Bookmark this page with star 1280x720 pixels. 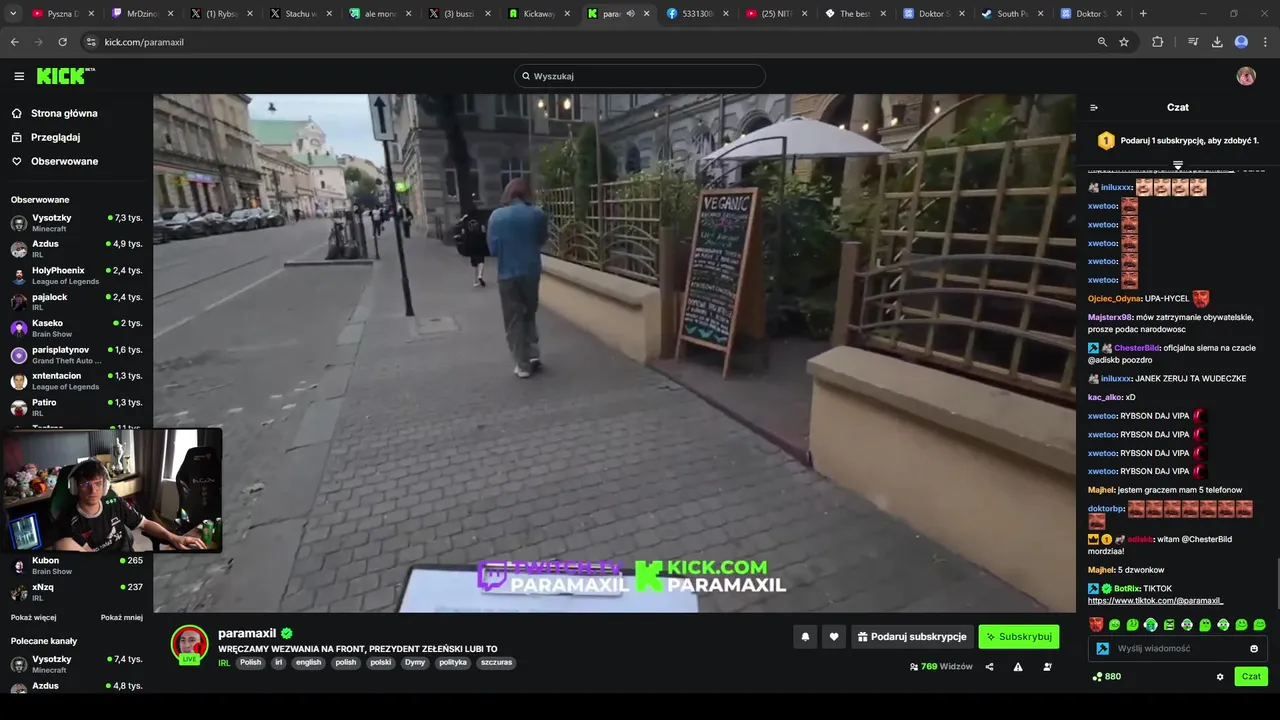[x=1124, y=42]
